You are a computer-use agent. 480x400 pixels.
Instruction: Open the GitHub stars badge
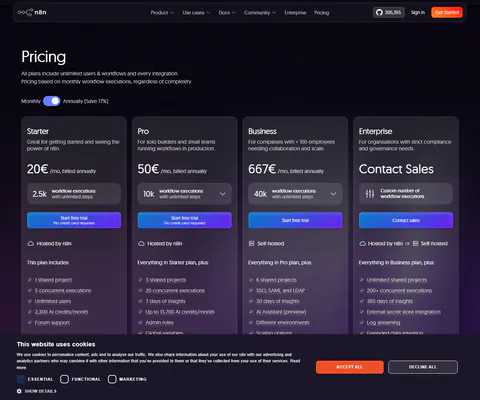(x=389, y=12)
